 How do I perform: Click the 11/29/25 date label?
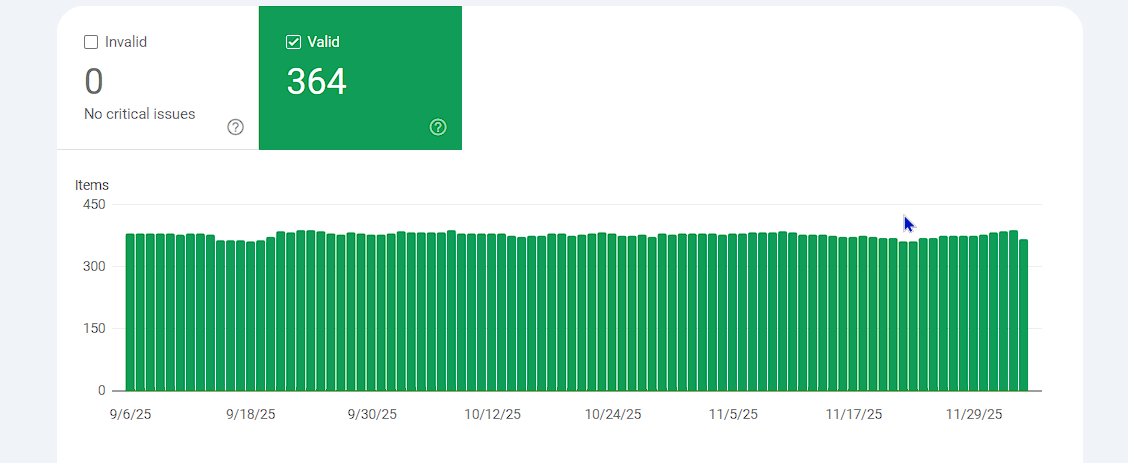tap(974, 415)
